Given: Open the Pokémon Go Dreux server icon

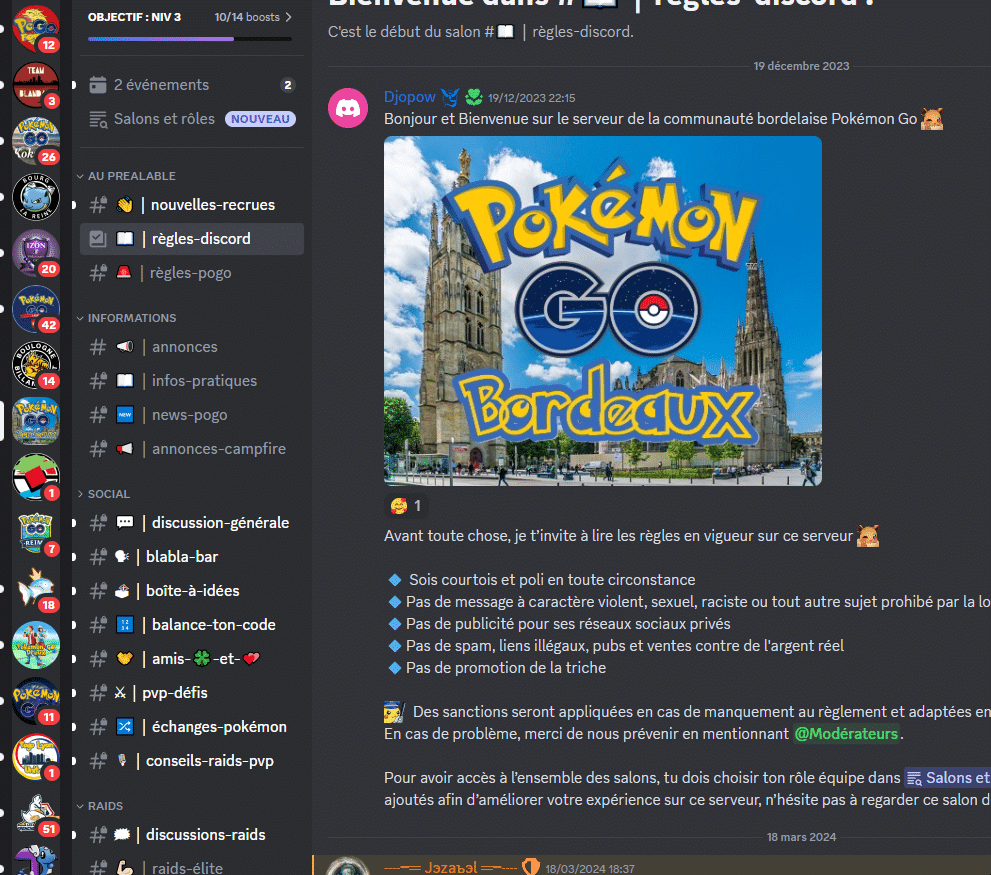Looking at the screenshot, I should (36, 645).
